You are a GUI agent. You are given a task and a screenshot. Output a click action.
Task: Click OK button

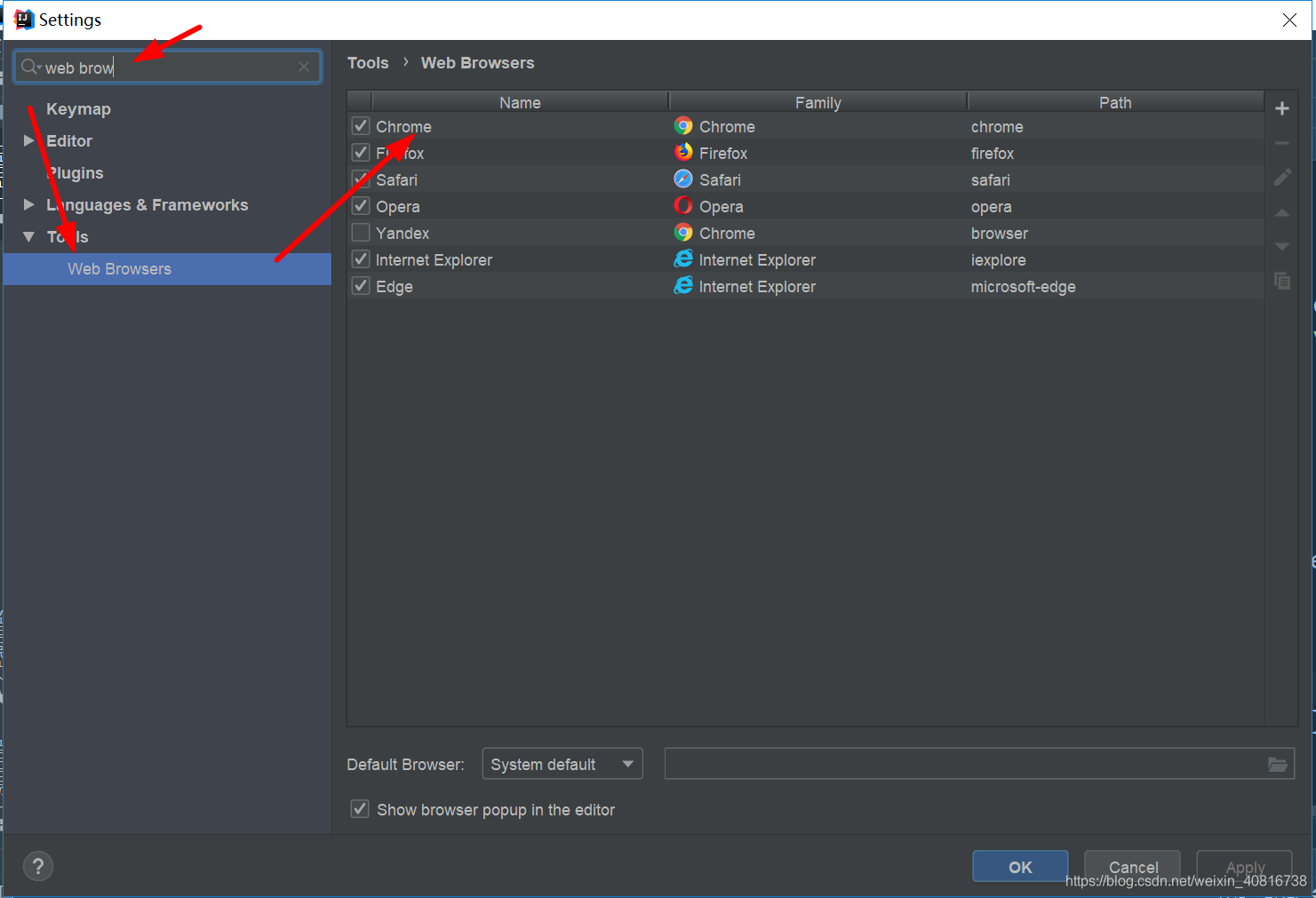pyautogui.click(x=1020, y=867)
